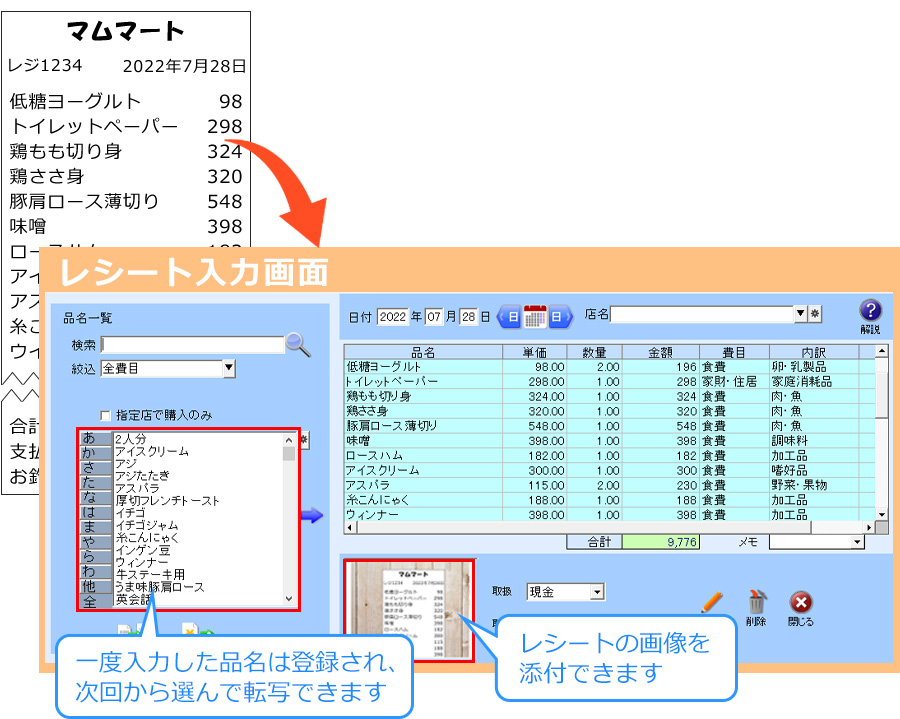Open the attached receipt image thumbnail

click(409, 611)
